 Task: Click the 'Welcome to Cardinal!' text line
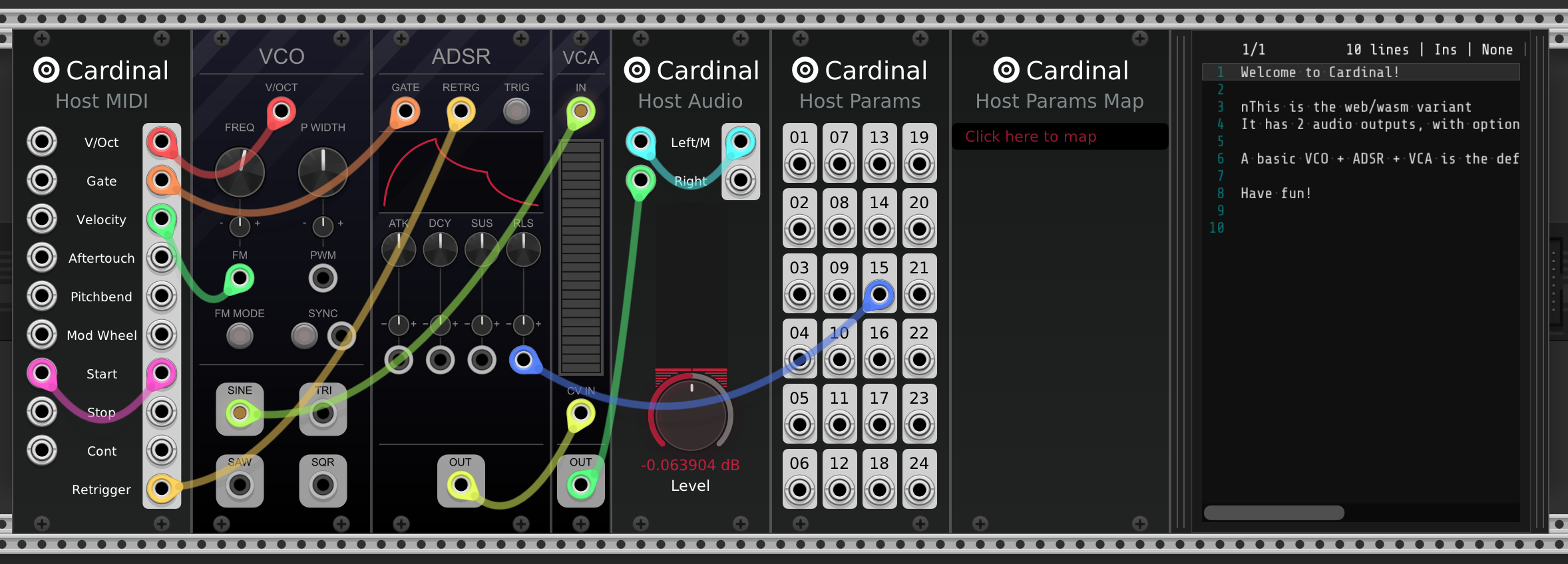(1319, 72)
